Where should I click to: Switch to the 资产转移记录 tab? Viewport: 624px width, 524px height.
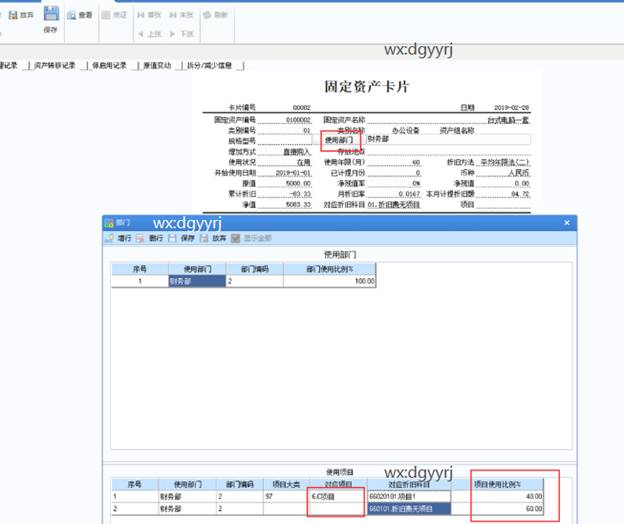[54, 66]
